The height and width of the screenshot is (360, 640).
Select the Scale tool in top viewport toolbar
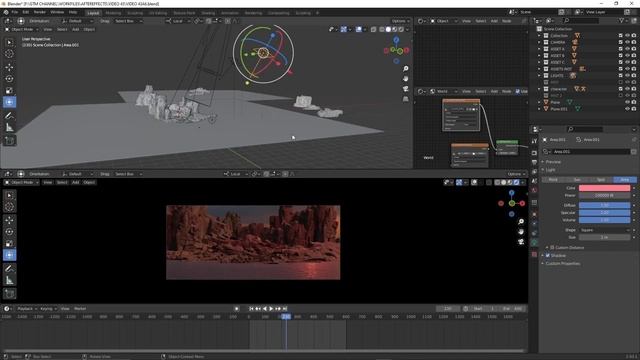click(x=9, y=91)
